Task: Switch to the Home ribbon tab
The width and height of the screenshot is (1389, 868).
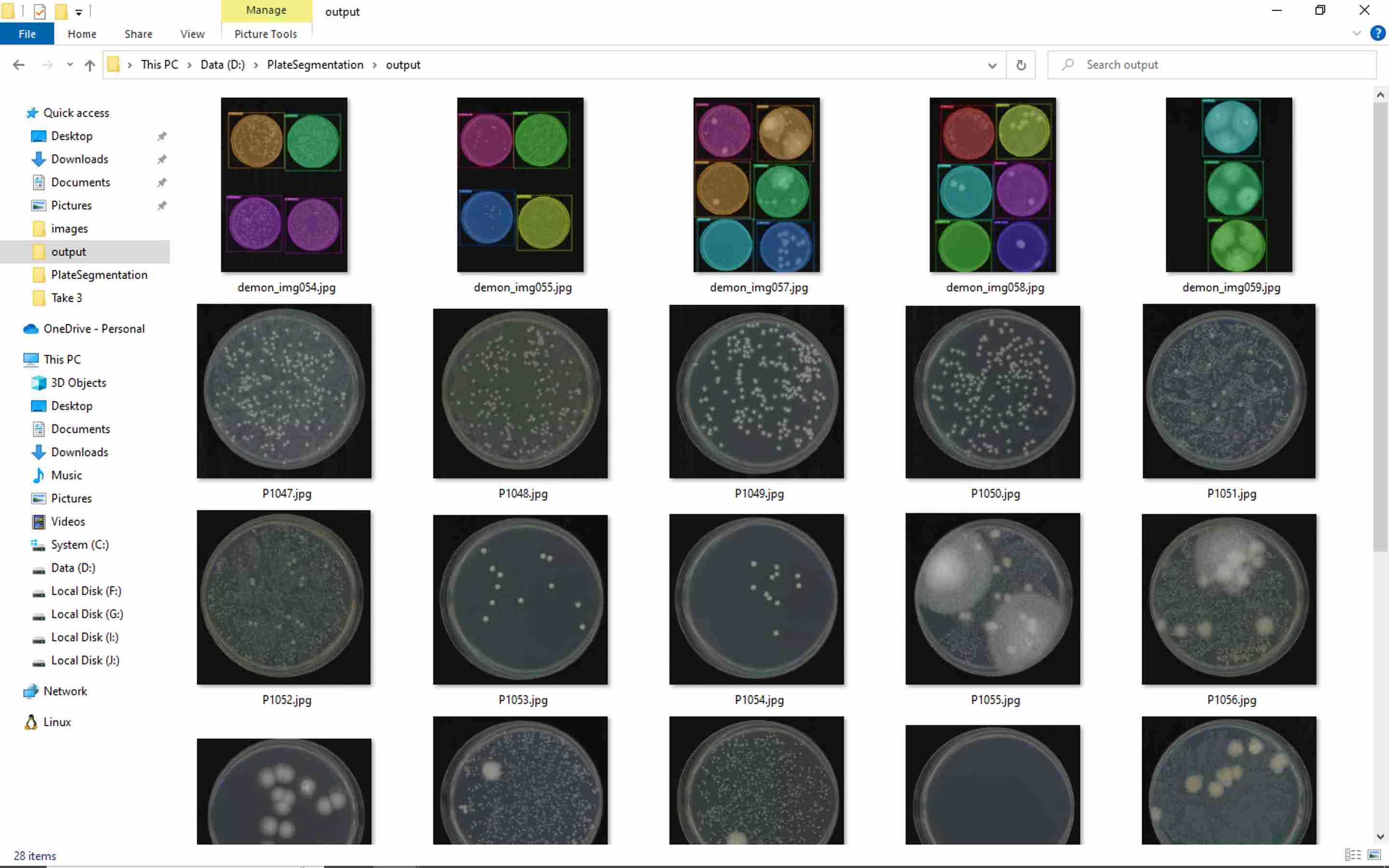Action: coord(82,34)
